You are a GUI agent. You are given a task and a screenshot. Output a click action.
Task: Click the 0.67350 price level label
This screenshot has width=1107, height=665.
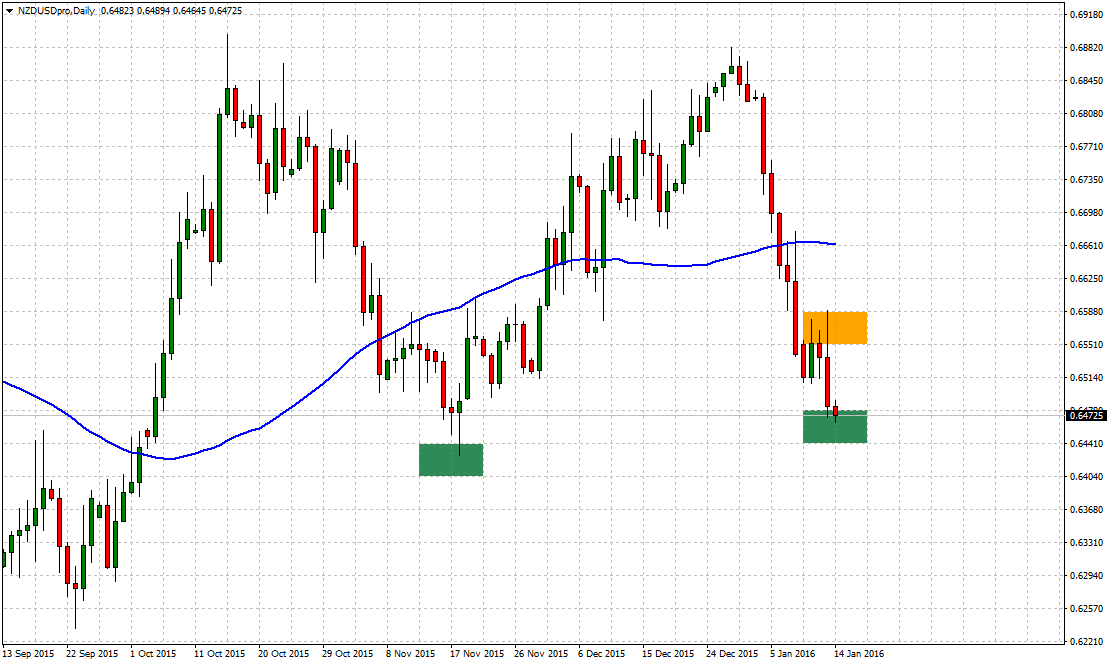[x=1086, y=180]
